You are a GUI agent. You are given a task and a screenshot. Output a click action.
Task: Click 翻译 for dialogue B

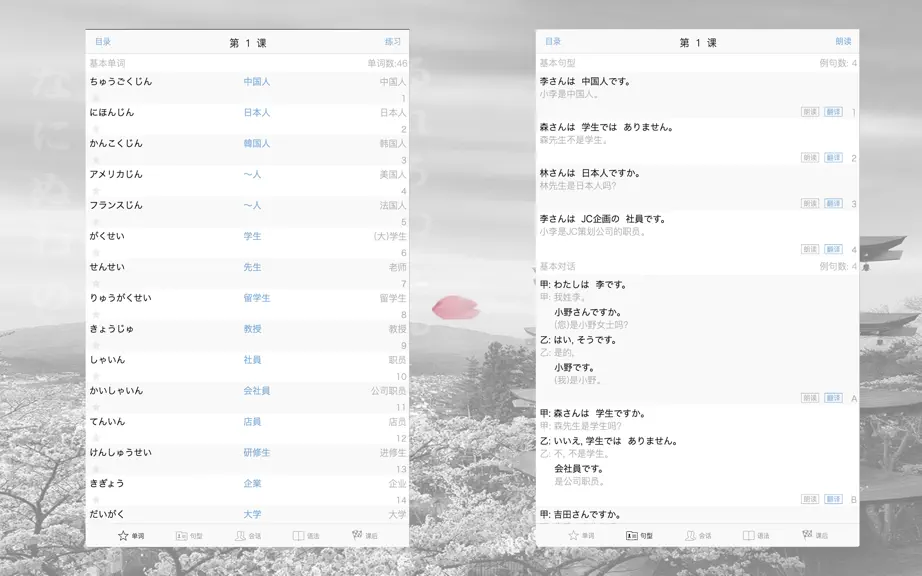[833, 499]
